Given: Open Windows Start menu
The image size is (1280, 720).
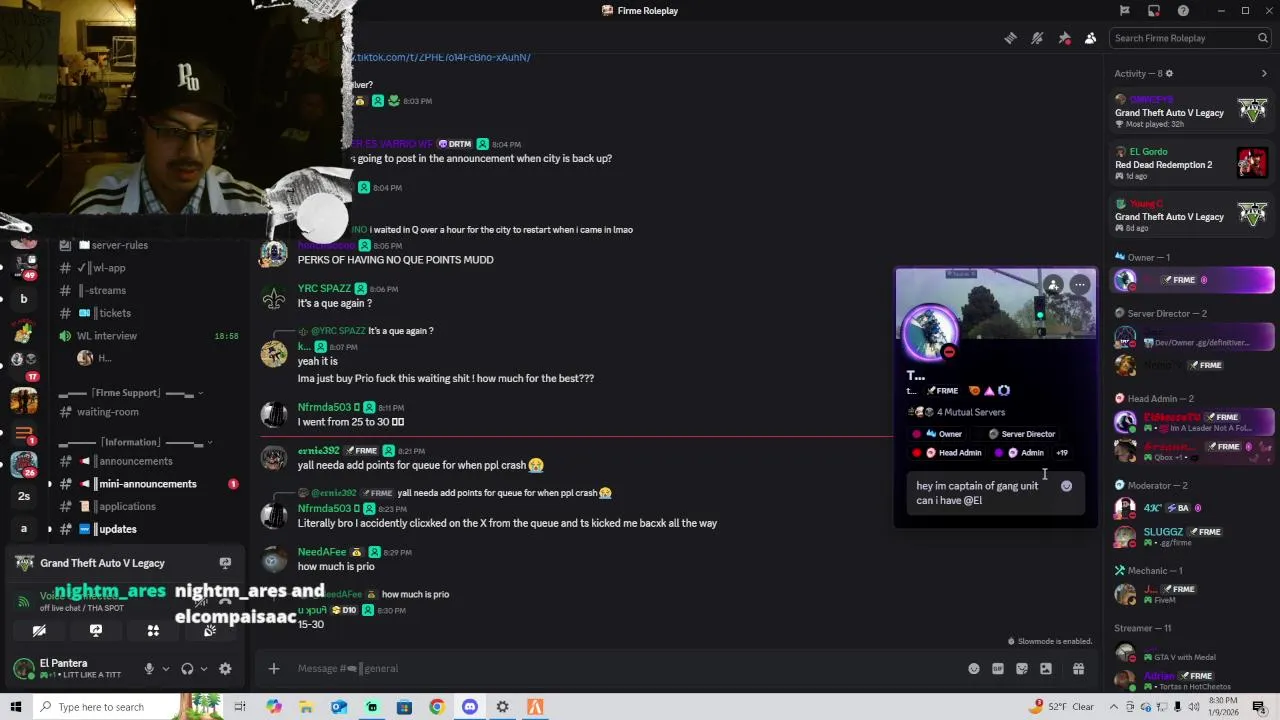Looking at the screenshot, I should tap(16, 707).
